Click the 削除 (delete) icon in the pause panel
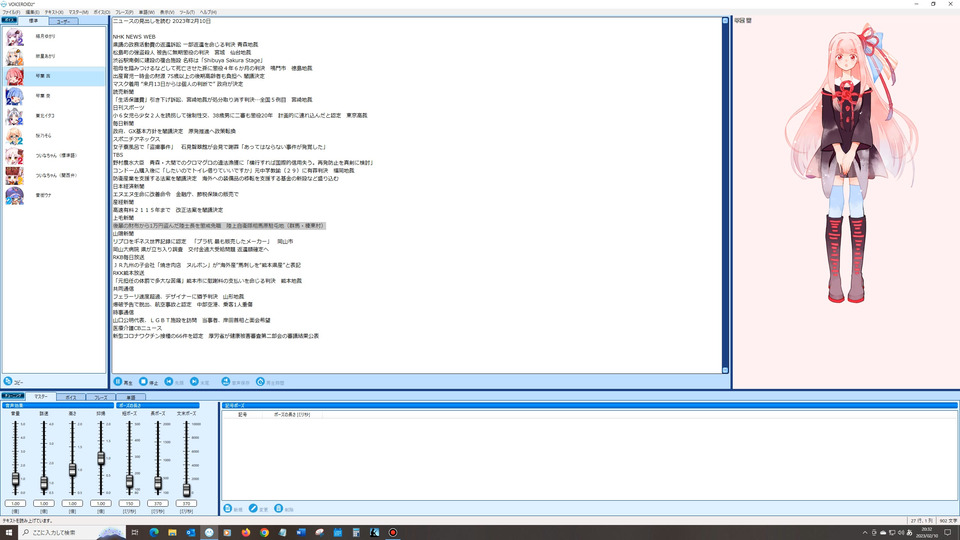 279,508
